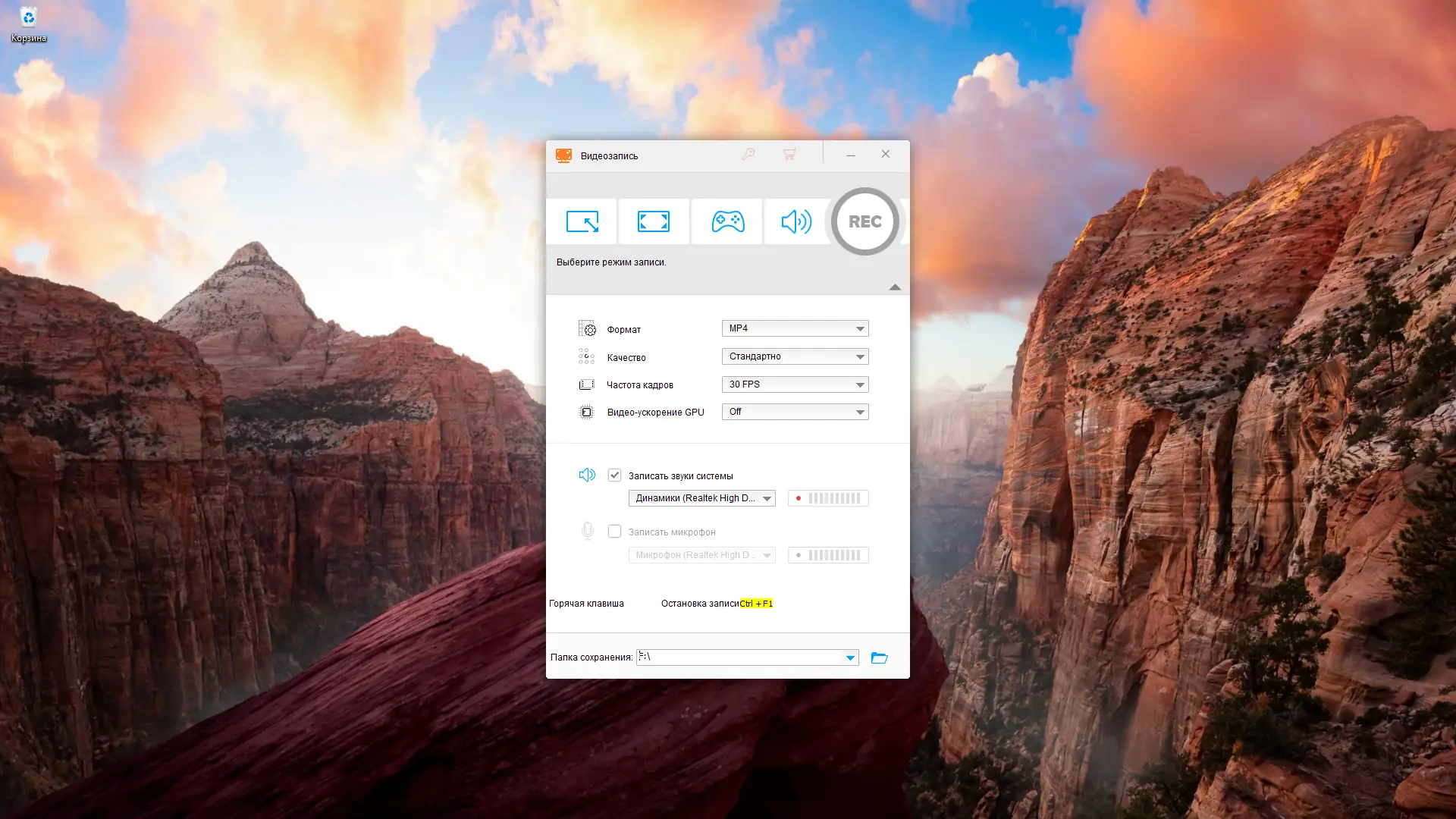
Task: Open the shopping cart purchase icon
Action: pyautogui.click(x=789, y=155)
